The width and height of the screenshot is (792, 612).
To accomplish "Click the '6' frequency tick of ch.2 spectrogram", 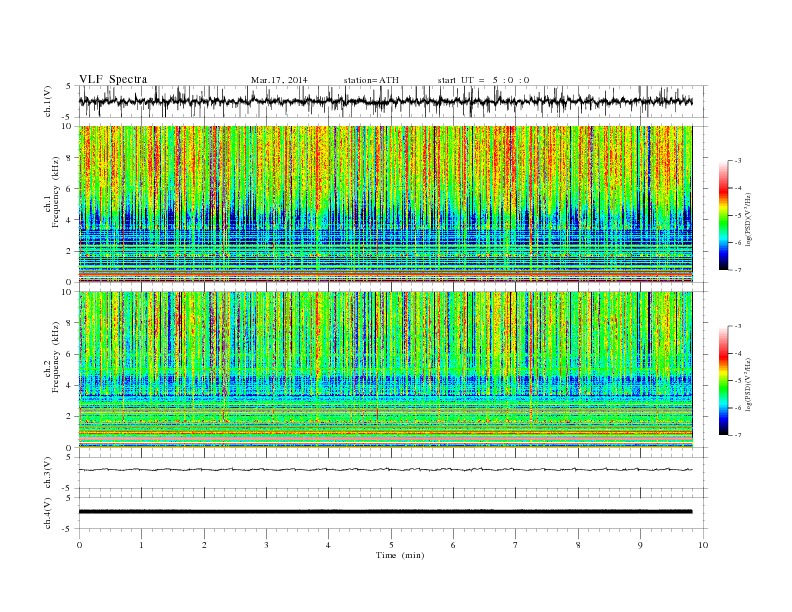I will 70,354.
